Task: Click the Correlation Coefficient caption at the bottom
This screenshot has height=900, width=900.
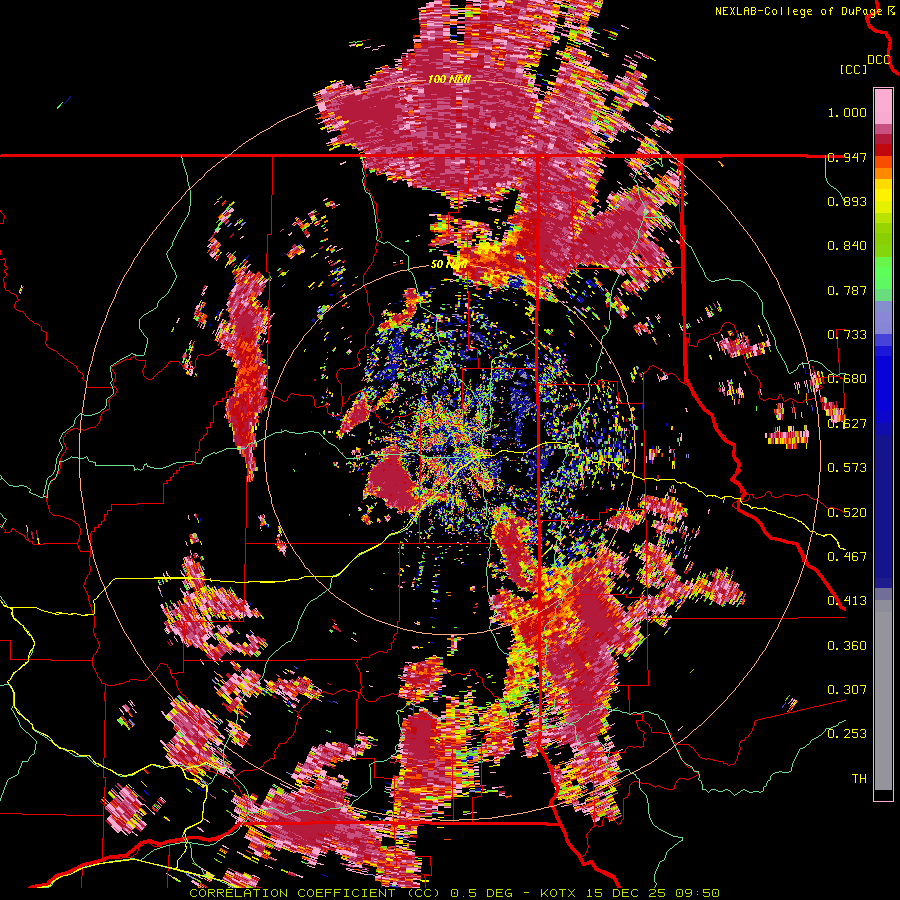Action: click(x=454, y=893)
